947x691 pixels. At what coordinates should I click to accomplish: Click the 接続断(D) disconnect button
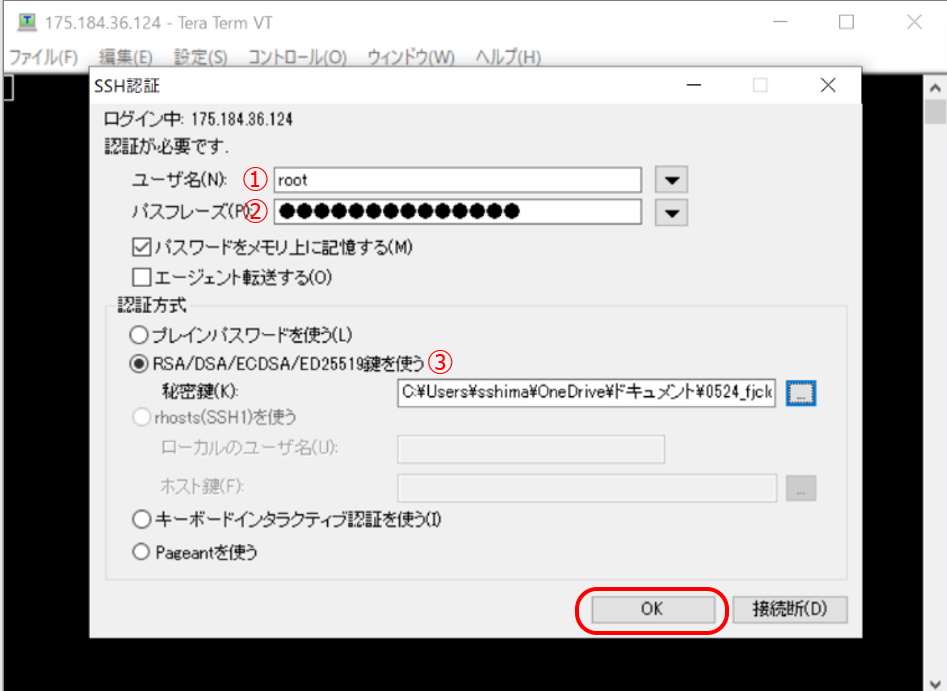coord(789,609)
